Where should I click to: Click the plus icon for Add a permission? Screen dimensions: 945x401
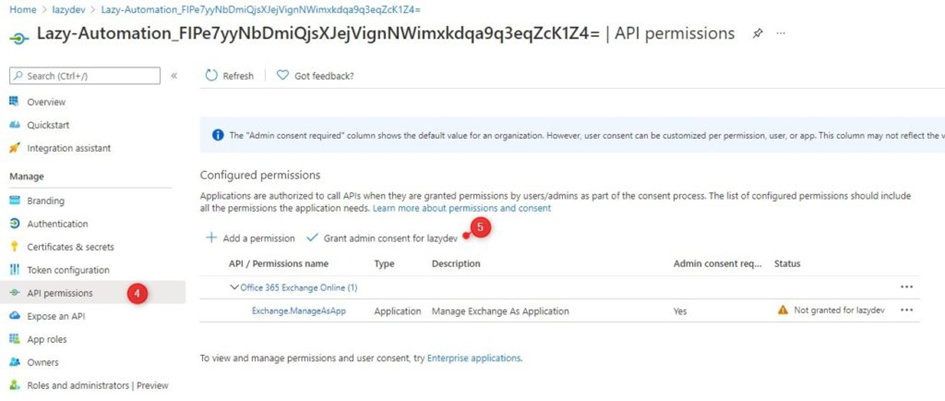[211, 238]
